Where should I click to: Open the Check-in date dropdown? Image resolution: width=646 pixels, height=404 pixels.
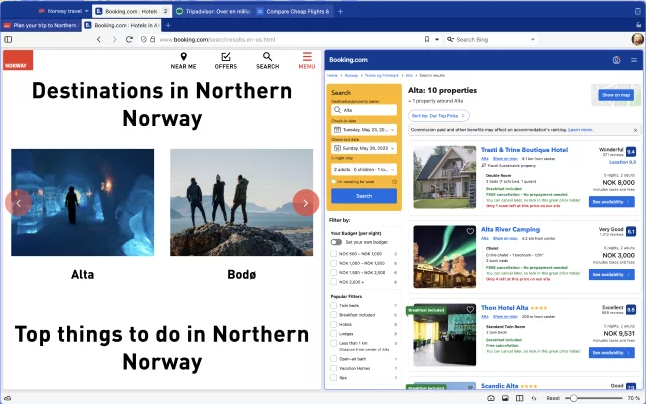click(x=364, y=130)
